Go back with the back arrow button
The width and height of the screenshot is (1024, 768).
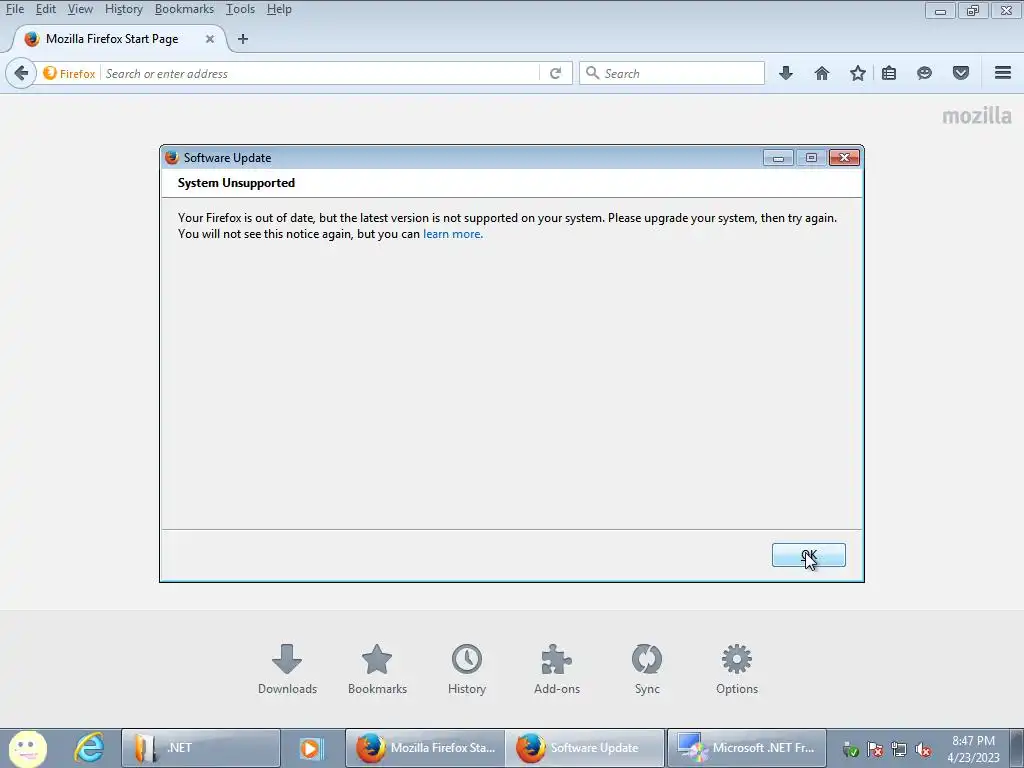21,73
